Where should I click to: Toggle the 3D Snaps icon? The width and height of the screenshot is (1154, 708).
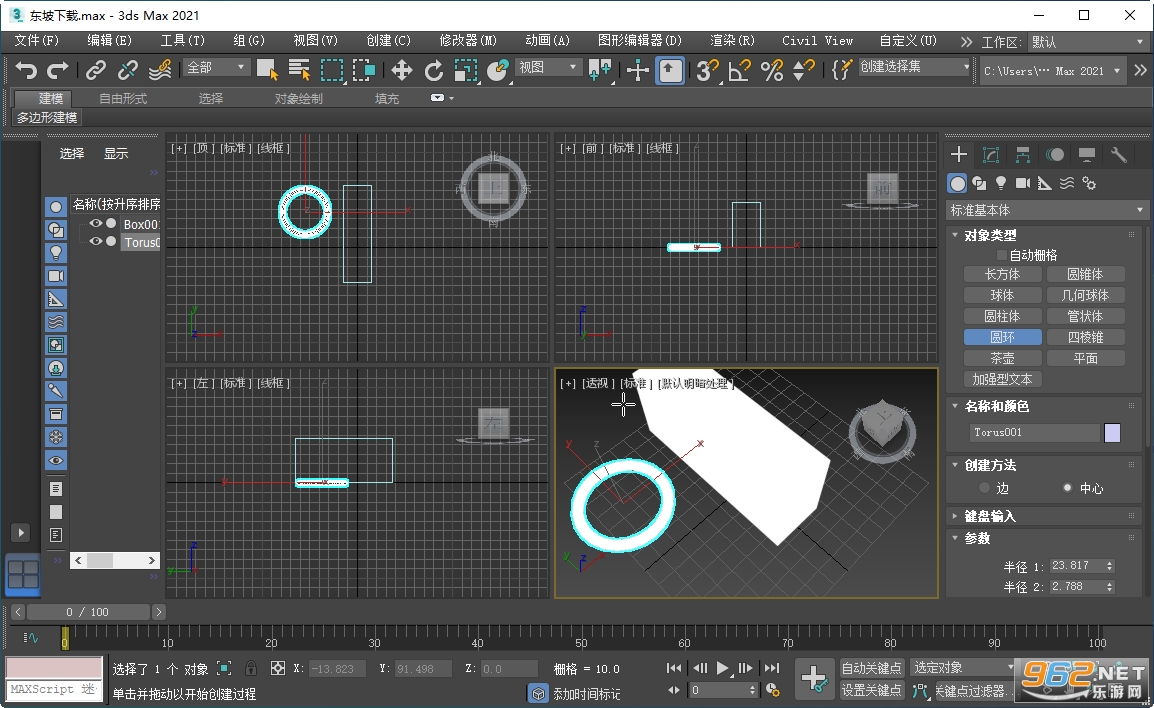pos(707,71)
